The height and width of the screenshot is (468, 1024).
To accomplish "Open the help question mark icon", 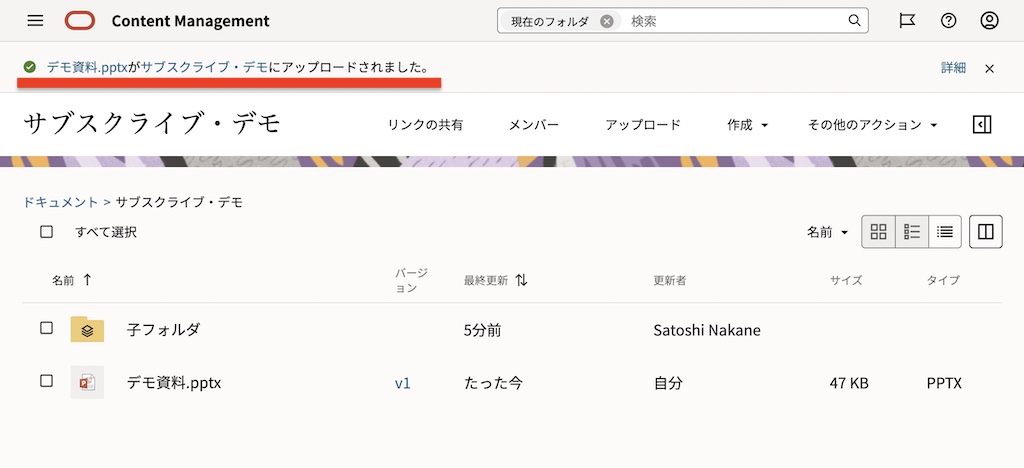I will [948, 21].
